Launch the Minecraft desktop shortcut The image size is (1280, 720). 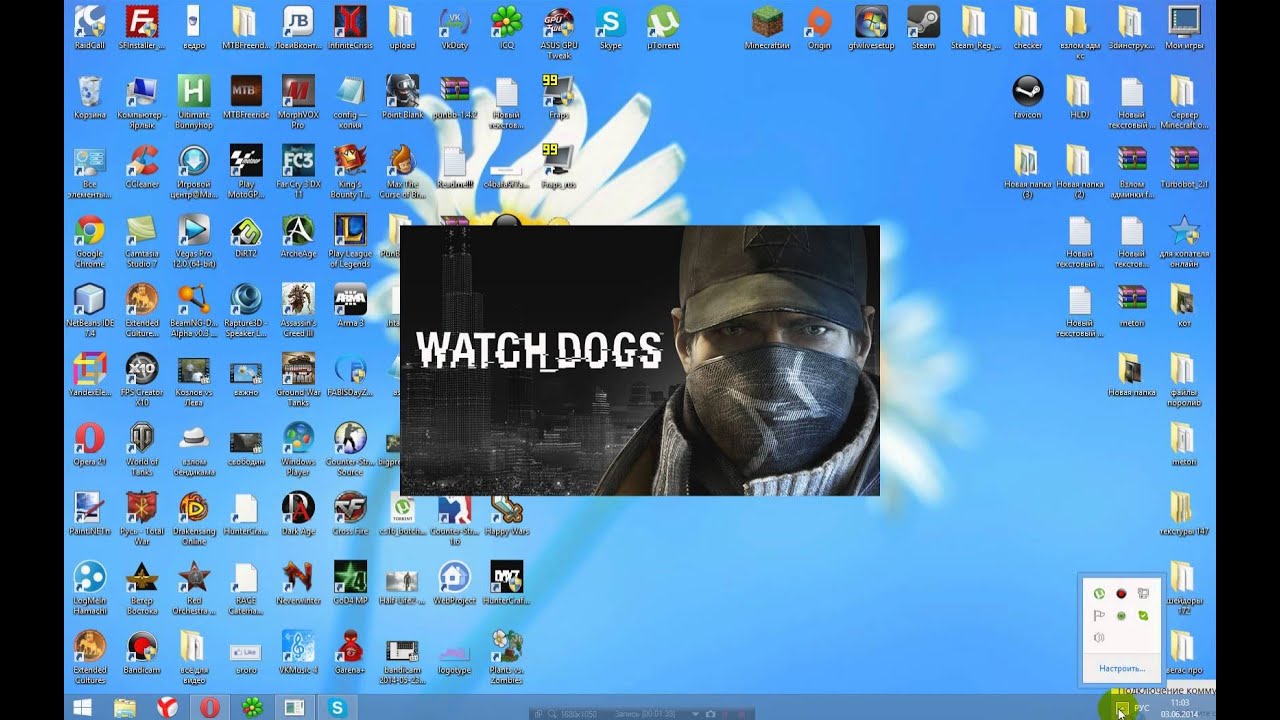(x=767, y=27)
